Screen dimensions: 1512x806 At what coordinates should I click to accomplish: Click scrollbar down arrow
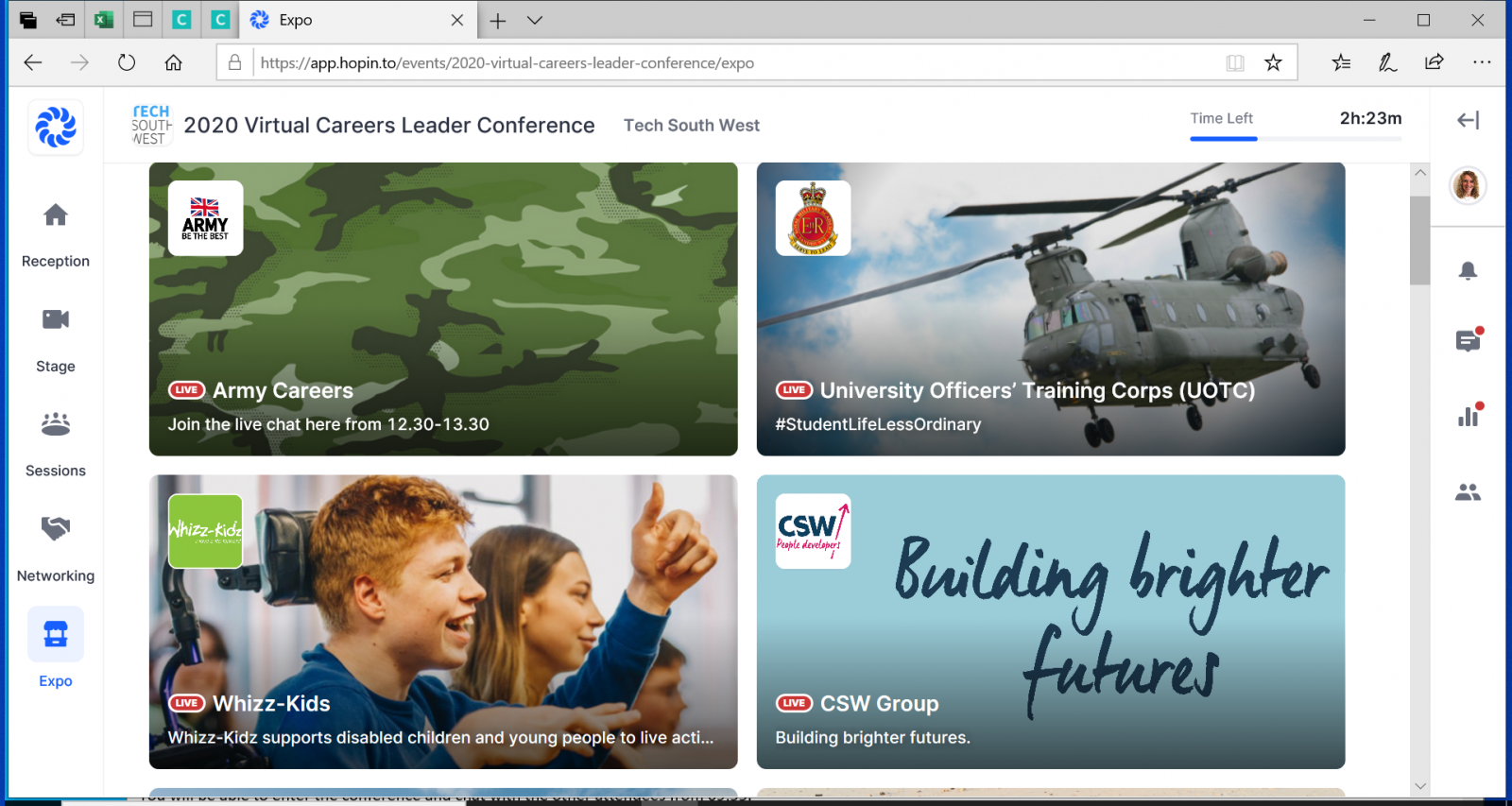coord(1419,786)
